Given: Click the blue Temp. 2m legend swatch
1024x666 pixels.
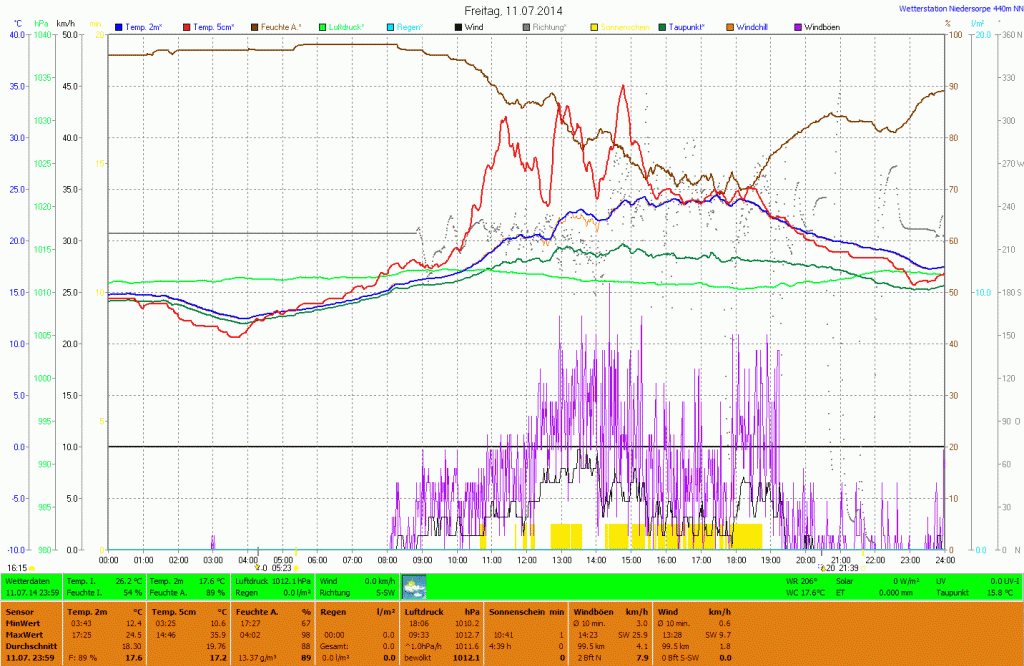Looking at the screenshot, I should 120,27.
